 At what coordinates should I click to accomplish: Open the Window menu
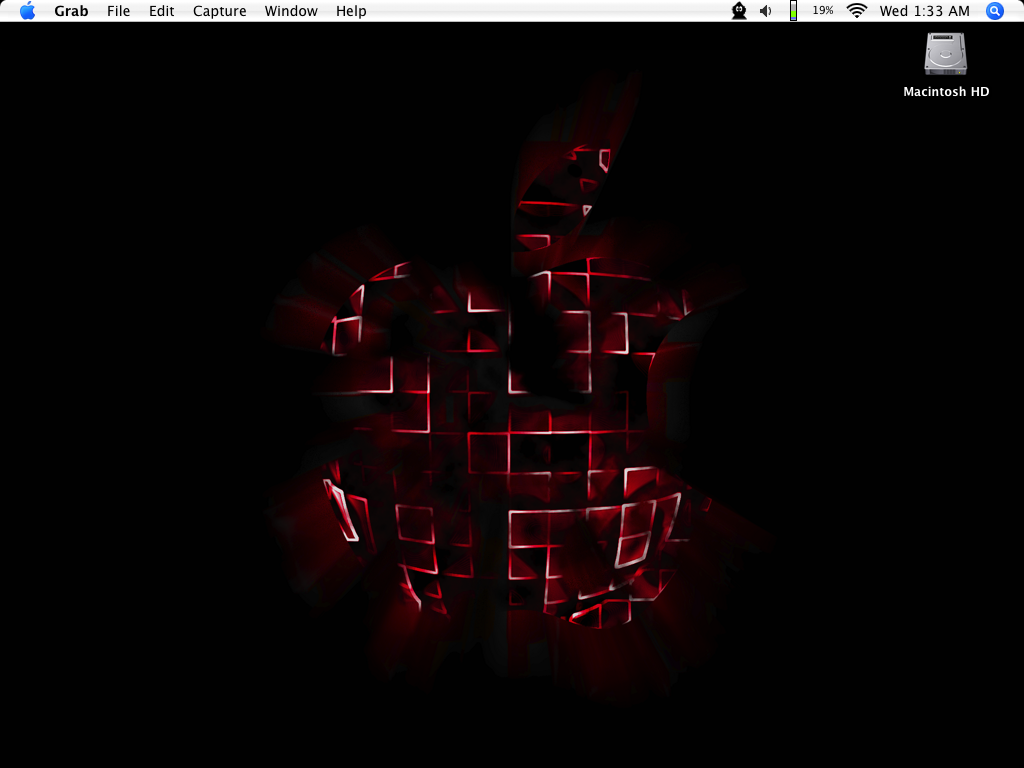pyautogui.click(x=291, y=11)
